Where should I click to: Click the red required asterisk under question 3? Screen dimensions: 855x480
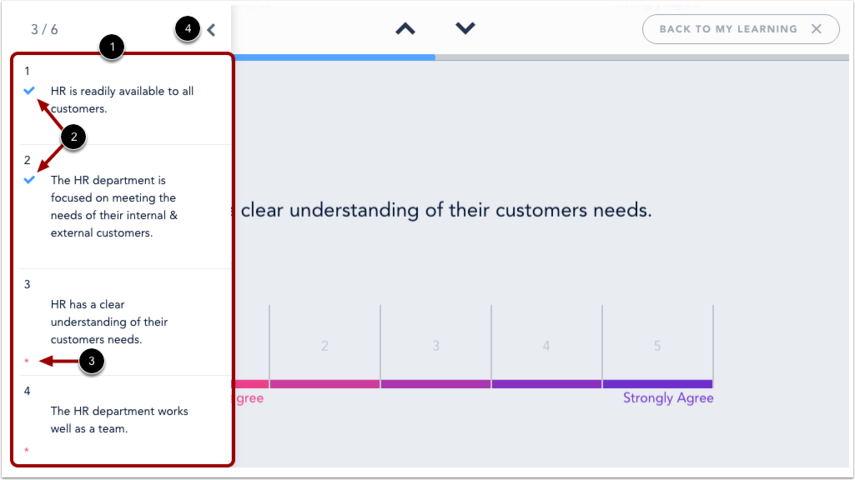coord(27,361)
